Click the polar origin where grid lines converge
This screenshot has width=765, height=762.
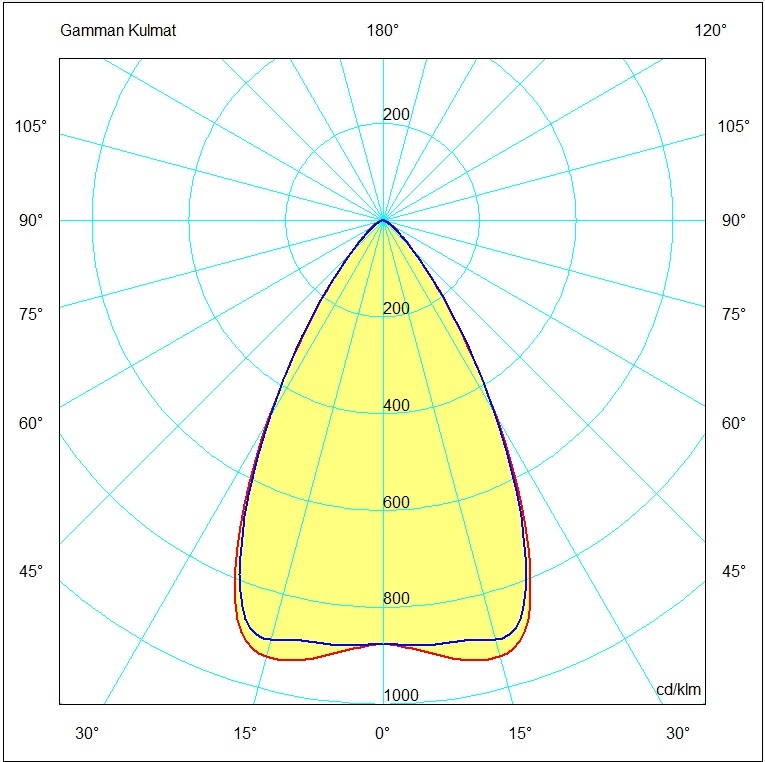tap(383, 220)
